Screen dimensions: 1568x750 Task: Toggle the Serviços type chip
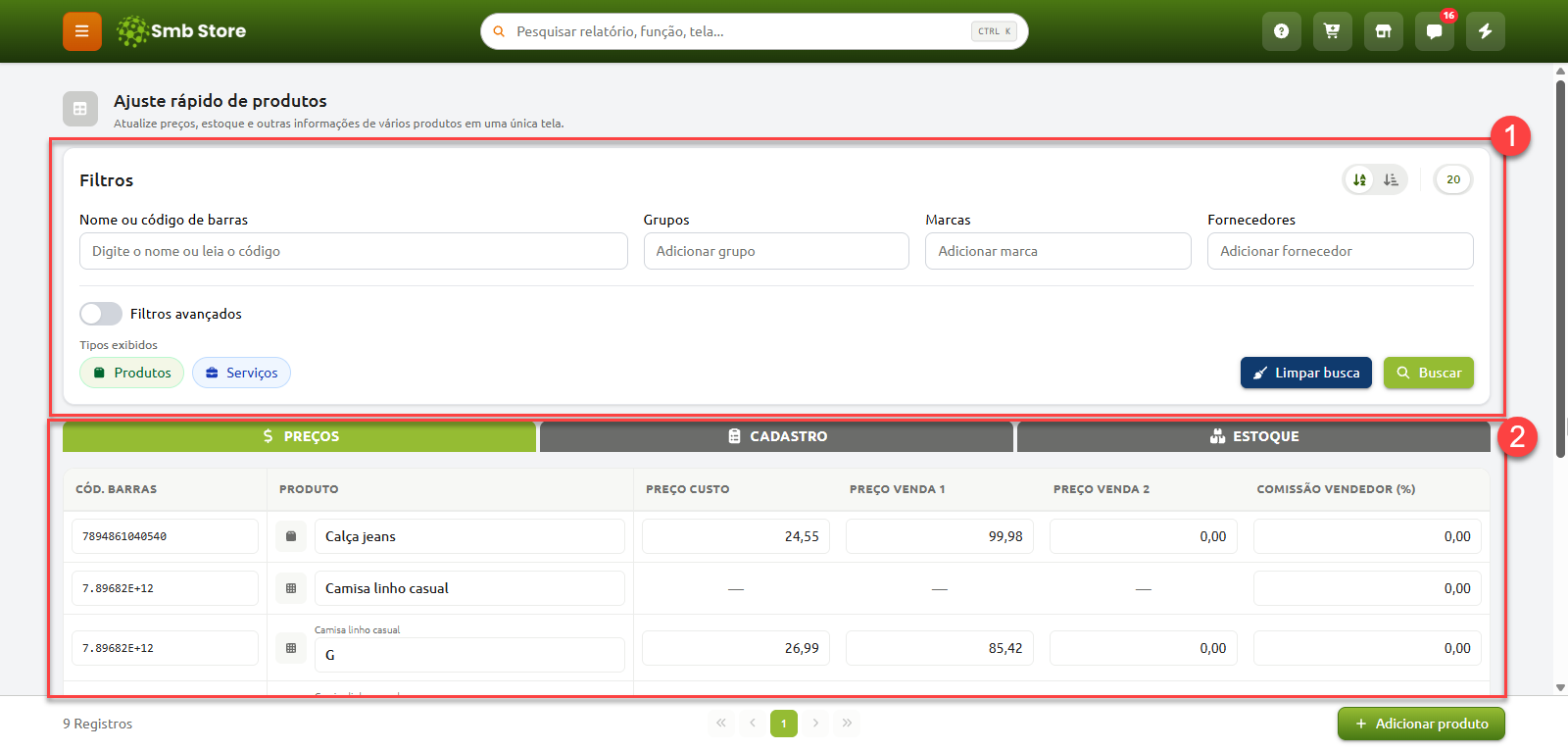click(241, 373)
